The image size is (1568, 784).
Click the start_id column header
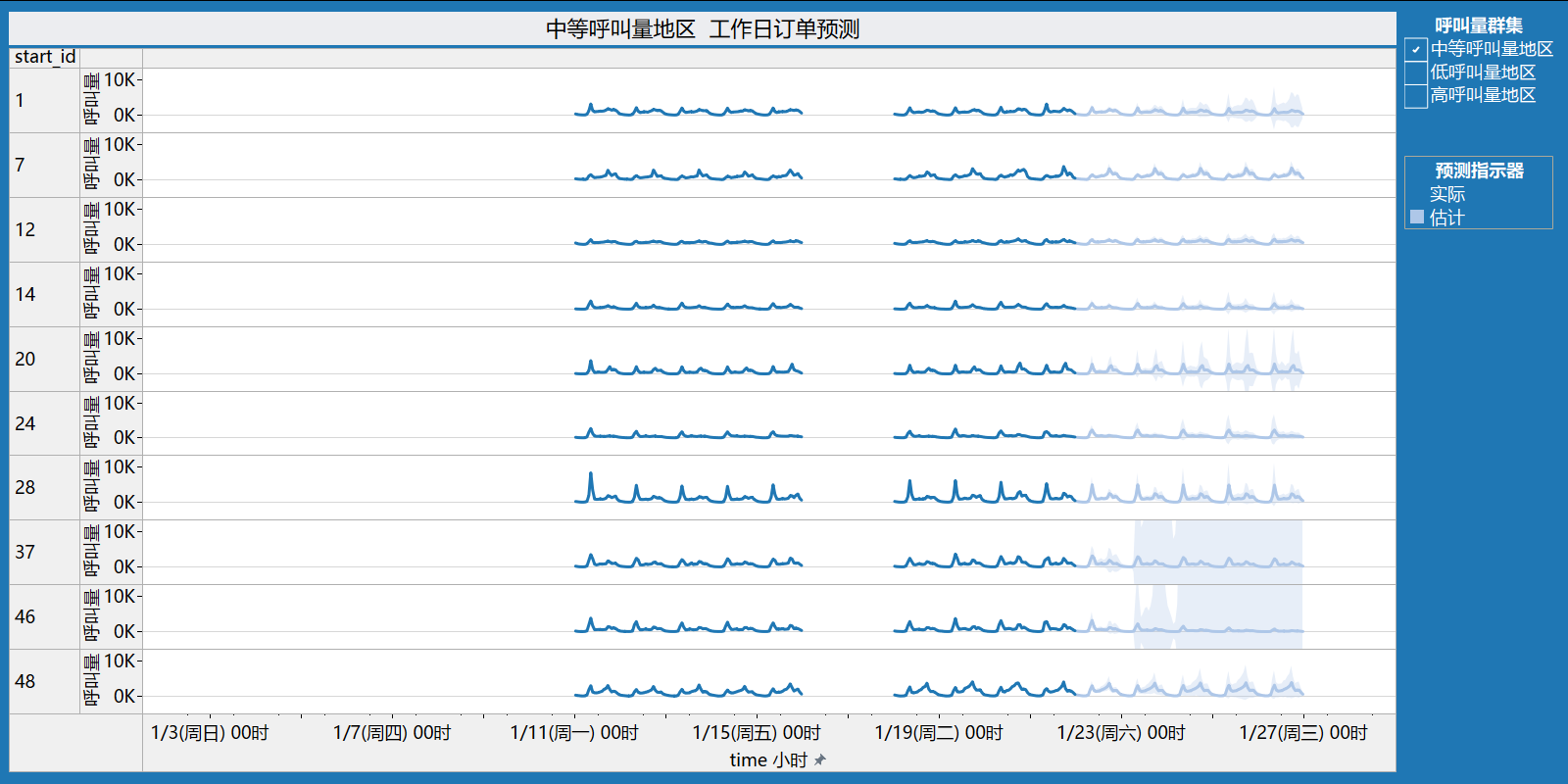tap(45, 57)
